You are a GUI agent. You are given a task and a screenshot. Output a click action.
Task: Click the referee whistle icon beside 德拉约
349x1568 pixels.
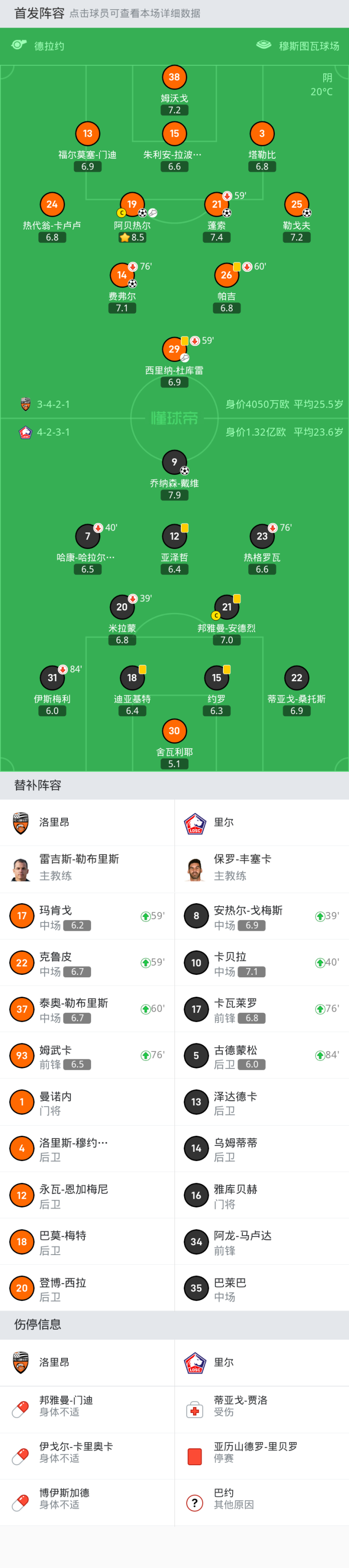(19, 45)
